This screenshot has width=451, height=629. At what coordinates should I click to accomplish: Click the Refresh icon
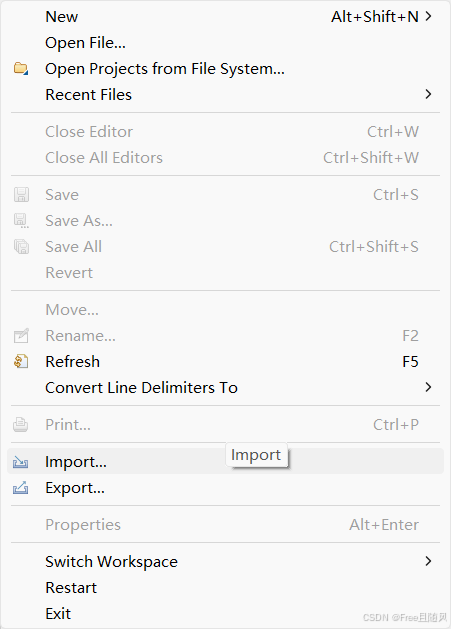click(21, 361)
